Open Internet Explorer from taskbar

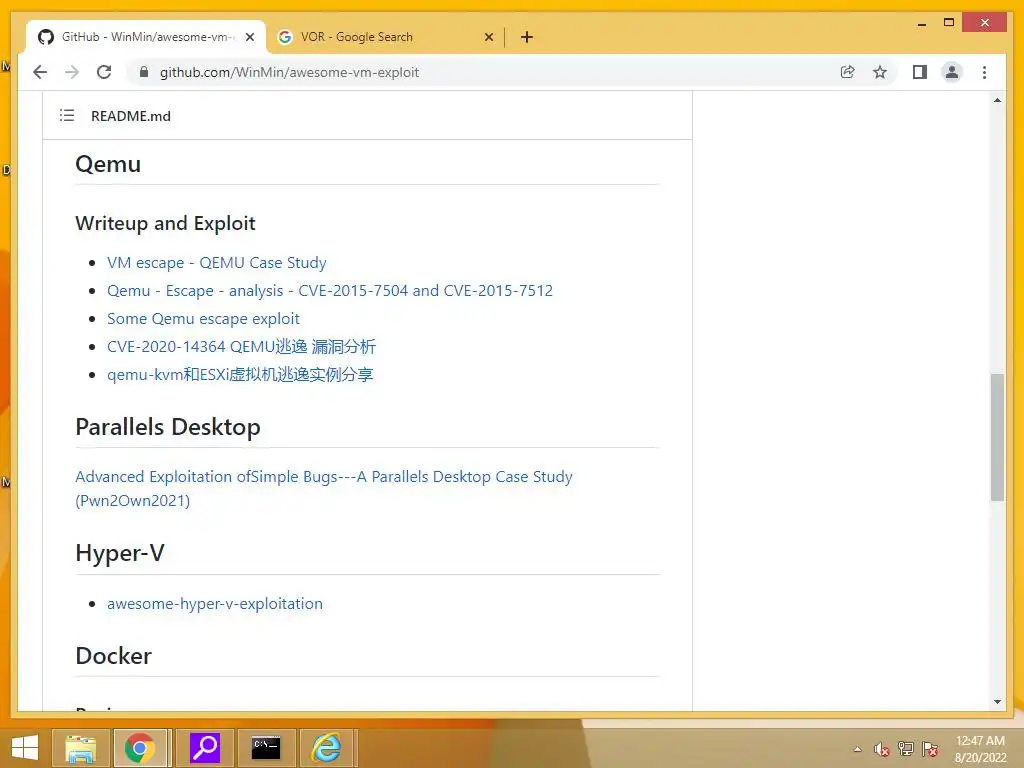[326, 748]
